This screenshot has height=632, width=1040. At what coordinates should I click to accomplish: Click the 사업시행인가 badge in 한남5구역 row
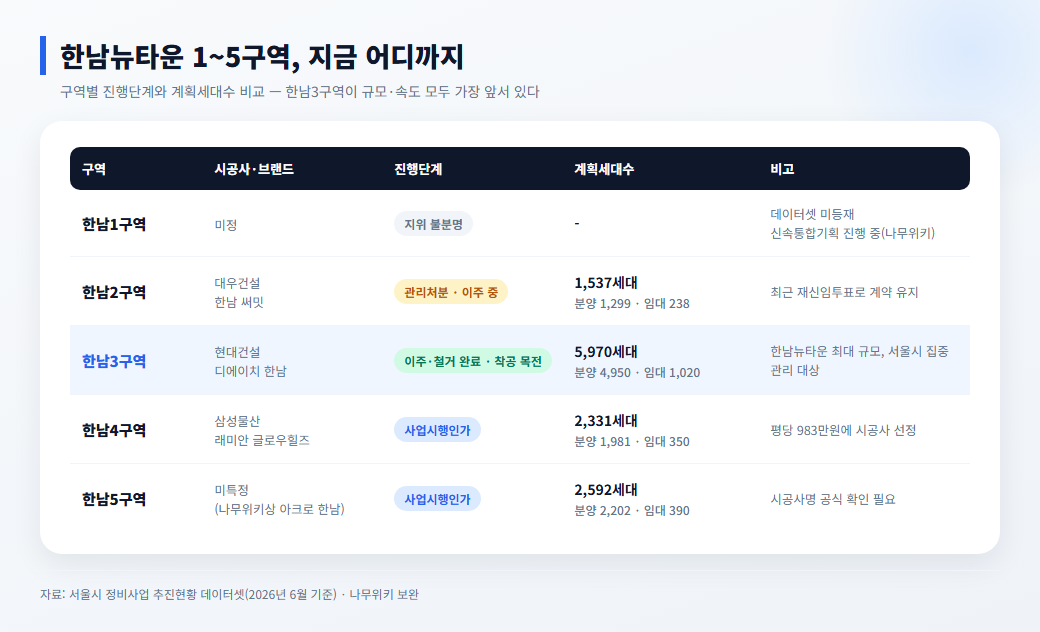(x=437, y=499)
